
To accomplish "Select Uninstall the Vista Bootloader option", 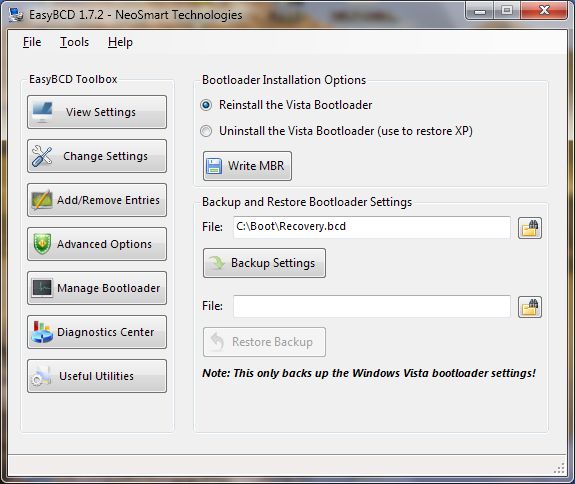I will (x=206, y=131).
